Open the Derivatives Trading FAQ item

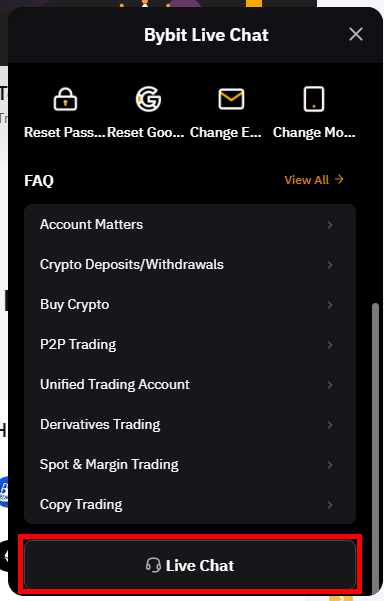[190, 425]
